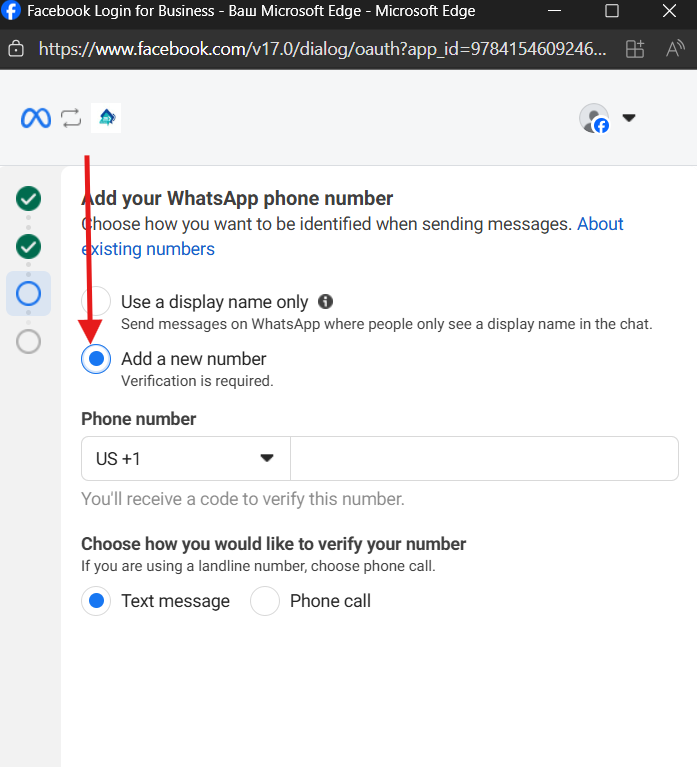Viewport: 697px width, 767px height.
Task: Click the two-arrow sync icon beside Meta logo
Action: (x=71, y=118)
